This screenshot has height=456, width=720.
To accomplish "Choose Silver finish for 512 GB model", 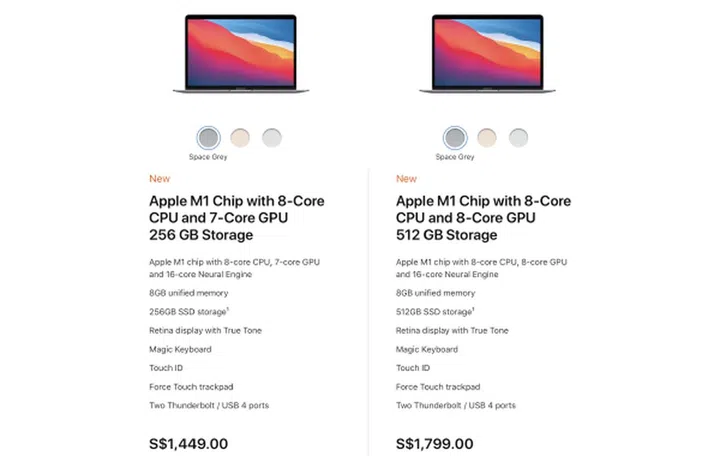I will (x=518, y=137).
